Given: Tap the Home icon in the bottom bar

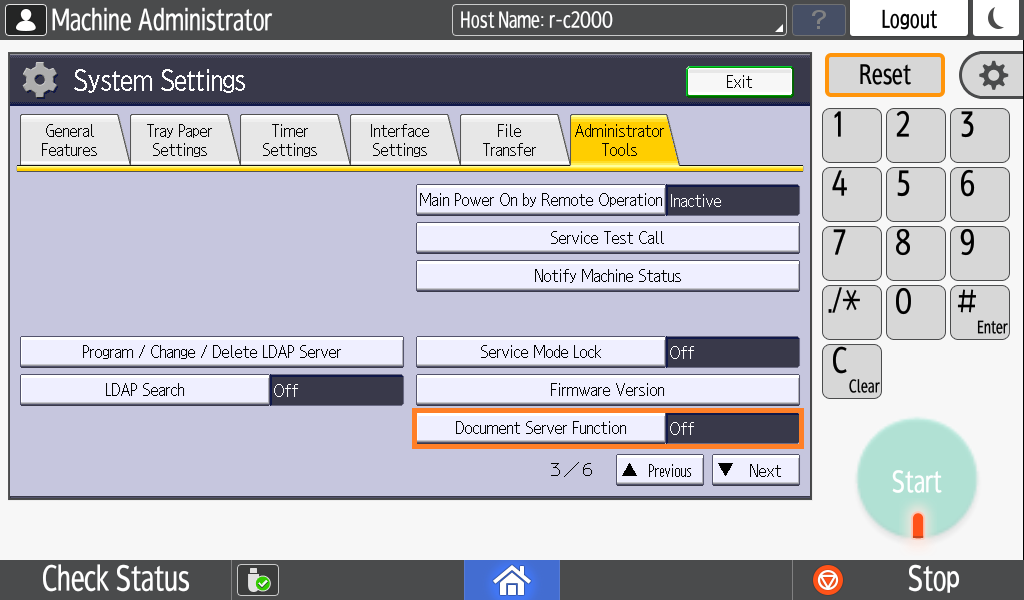Looking at the screenshot, I should [x=511, y=580].
